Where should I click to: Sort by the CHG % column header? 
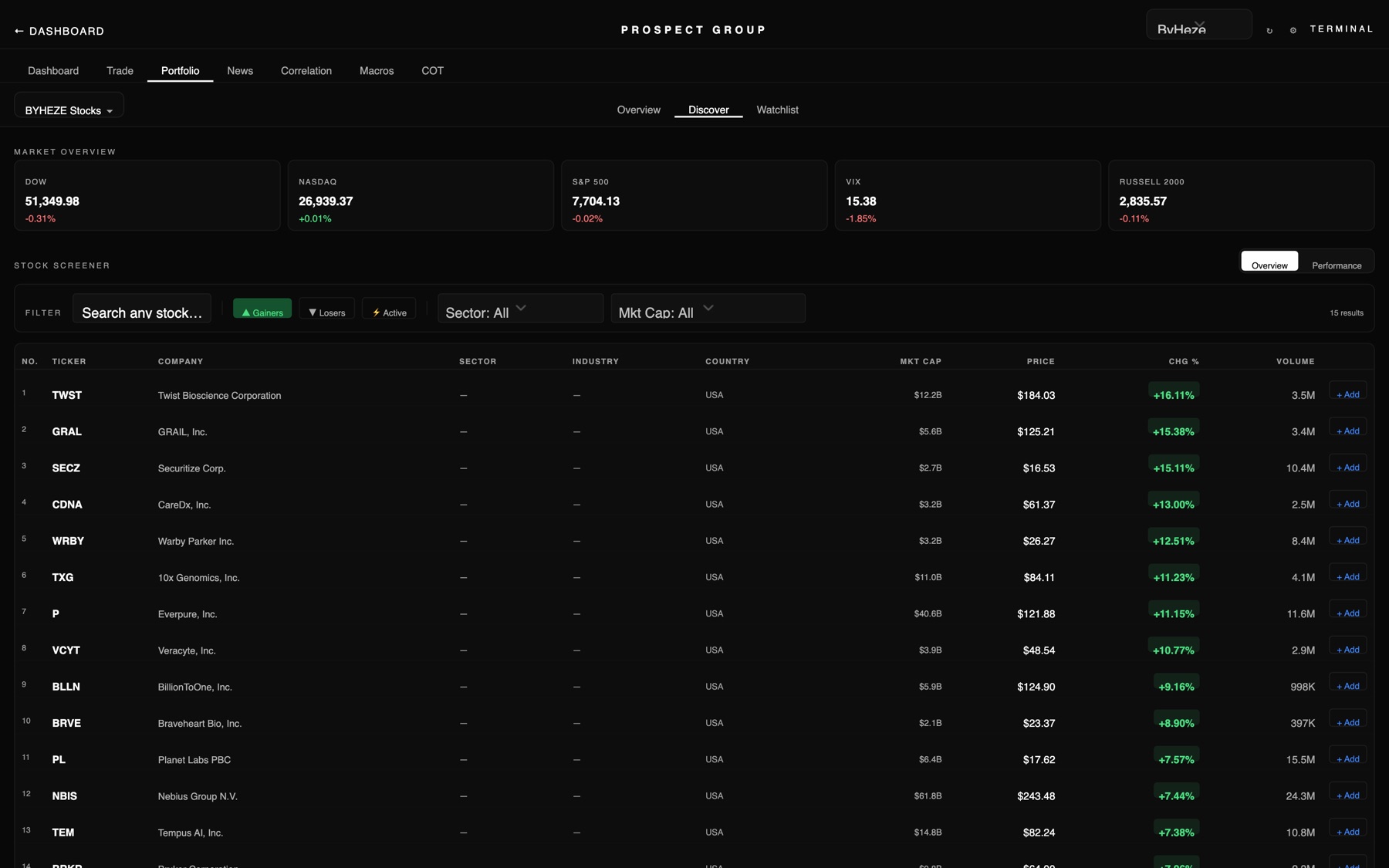tap(1184, 361)
